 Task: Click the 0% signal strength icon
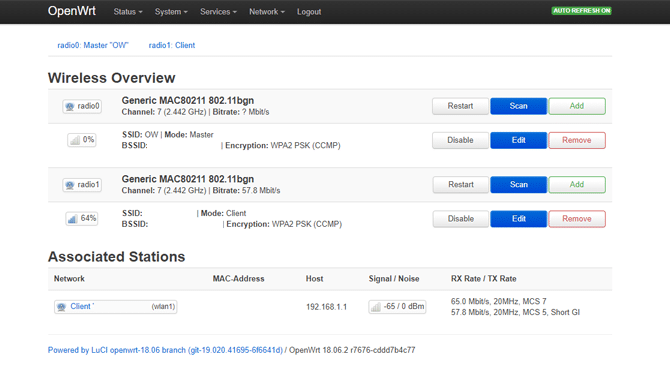tap(75, 140)
